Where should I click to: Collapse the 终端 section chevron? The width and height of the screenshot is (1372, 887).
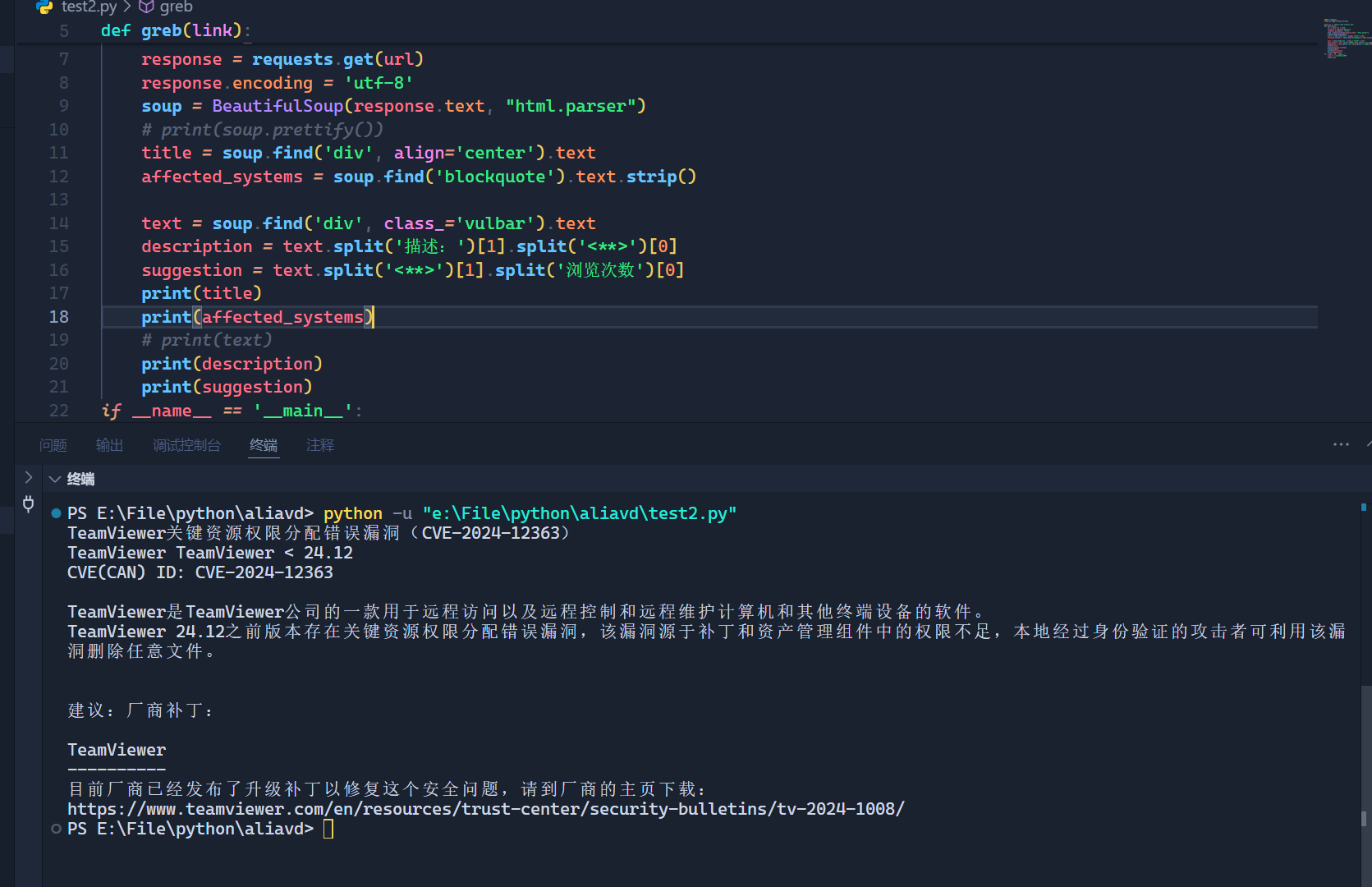coord(55,479)
